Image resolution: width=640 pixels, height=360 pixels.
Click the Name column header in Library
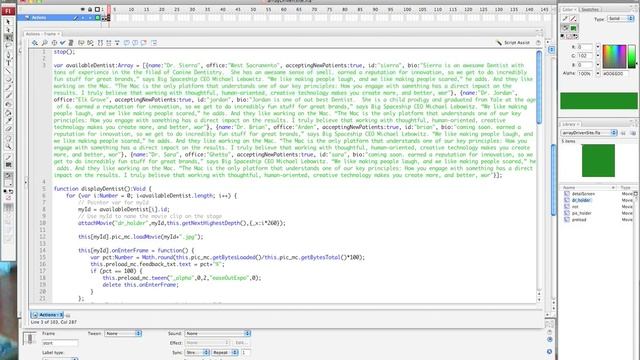[589, 187]
